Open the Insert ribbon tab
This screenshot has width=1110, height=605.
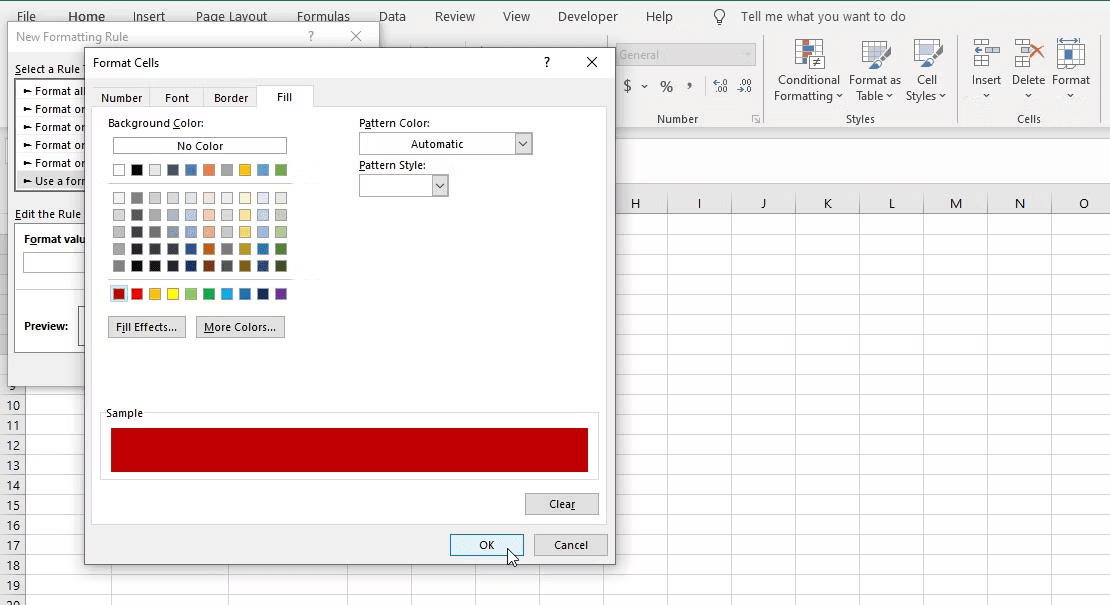coord(149,16)
